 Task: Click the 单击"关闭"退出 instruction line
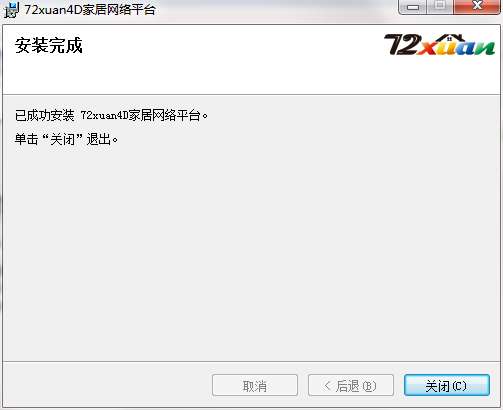[66, 139]
